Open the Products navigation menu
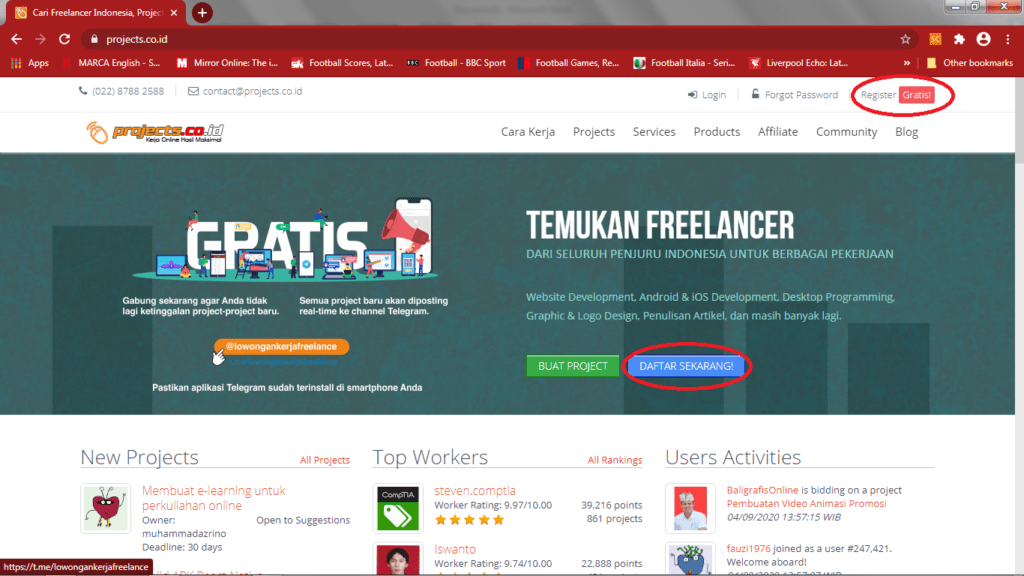This screenshot has width=1024, height=576. pyautogui.click(x=716, y=131)
